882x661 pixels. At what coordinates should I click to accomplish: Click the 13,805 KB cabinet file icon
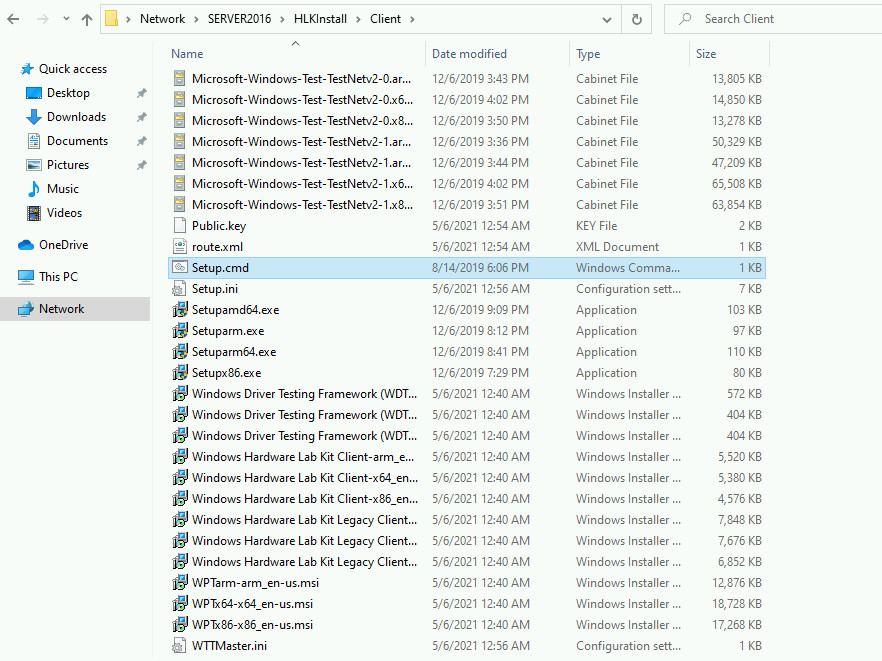pyautogui.click(x=179, y=78)
